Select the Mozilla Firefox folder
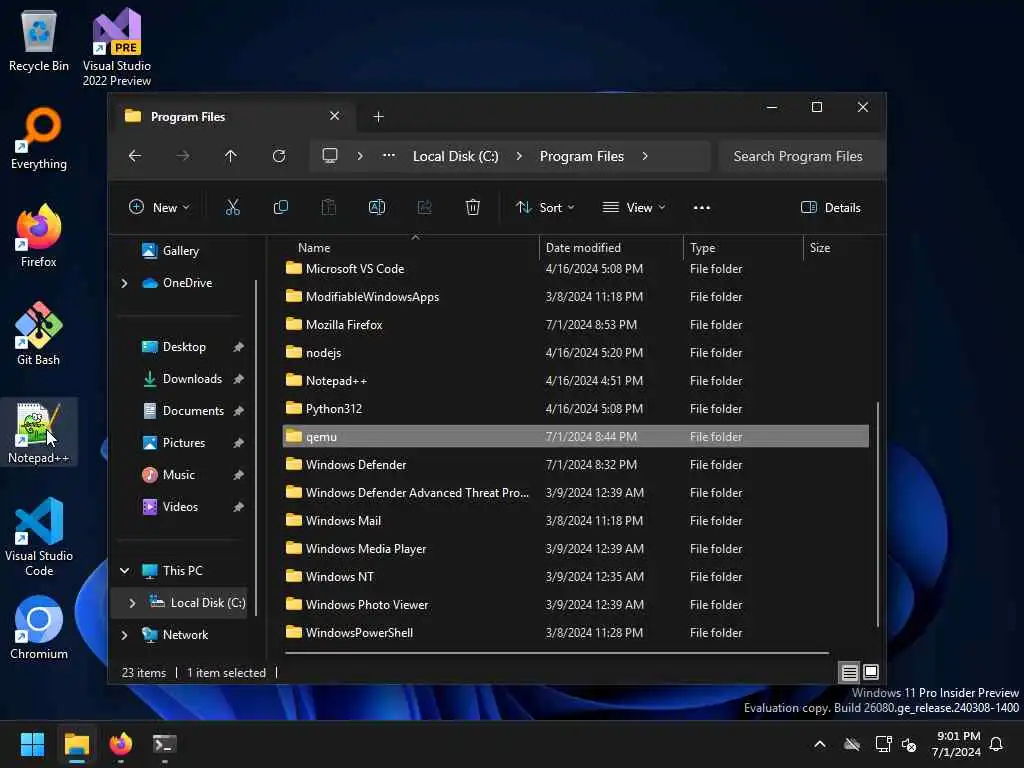This screenshot has width=1024, height=768. 575,325
